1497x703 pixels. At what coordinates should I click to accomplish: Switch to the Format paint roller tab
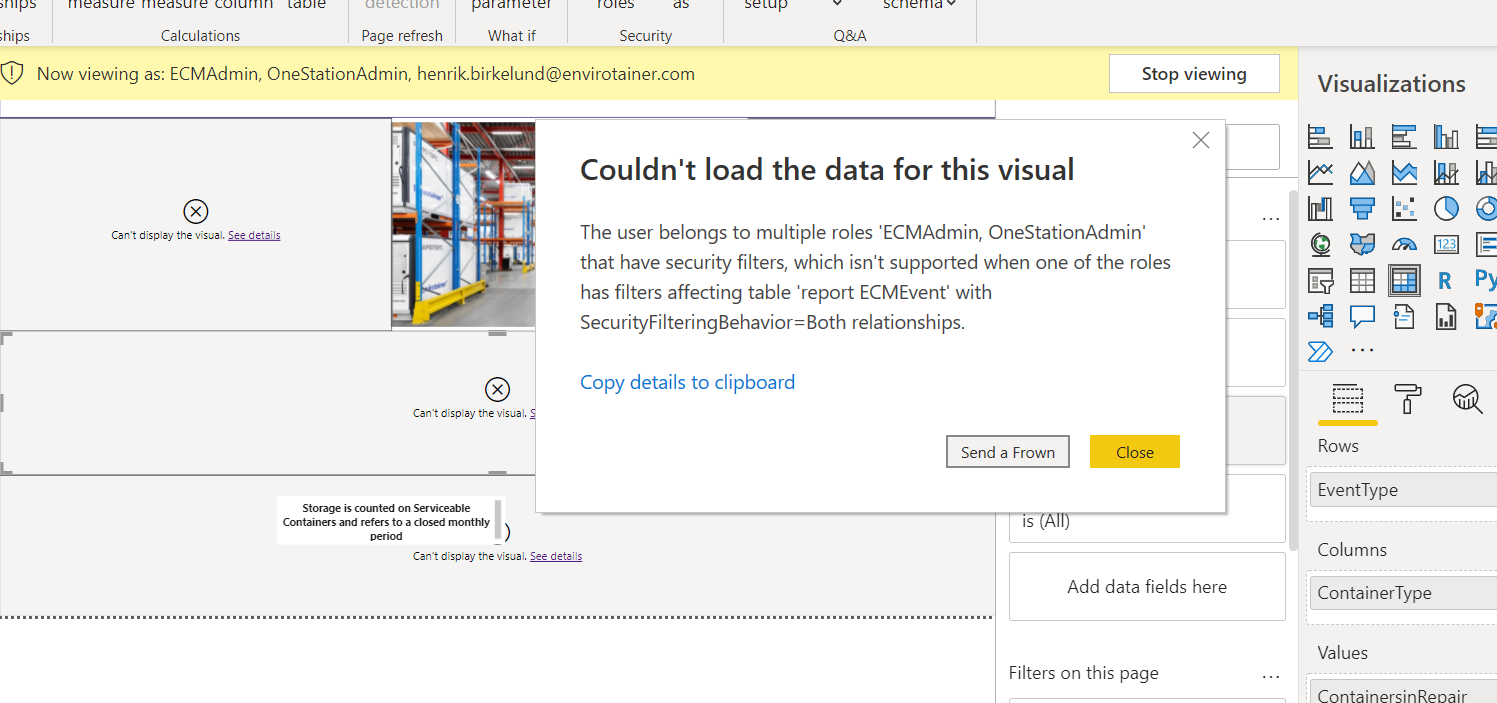coord(1408,399)
